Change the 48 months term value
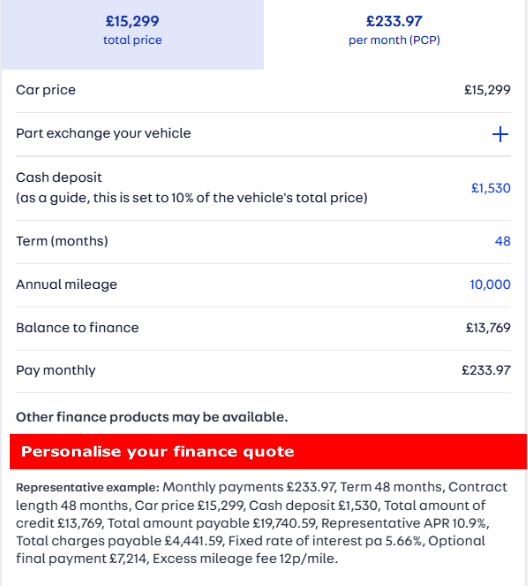528x586 pixels. [x=503, y=241]
